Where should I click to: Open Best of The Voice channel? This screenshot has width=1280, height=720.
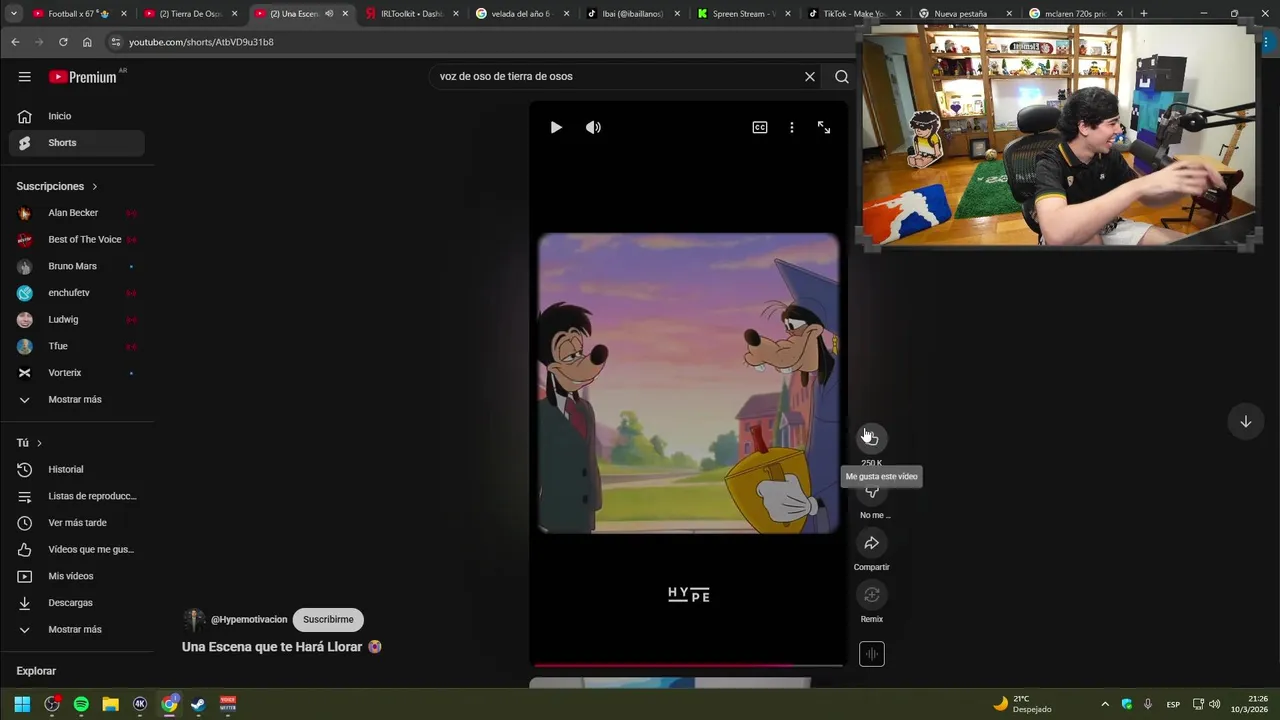[x=77, y=240]
